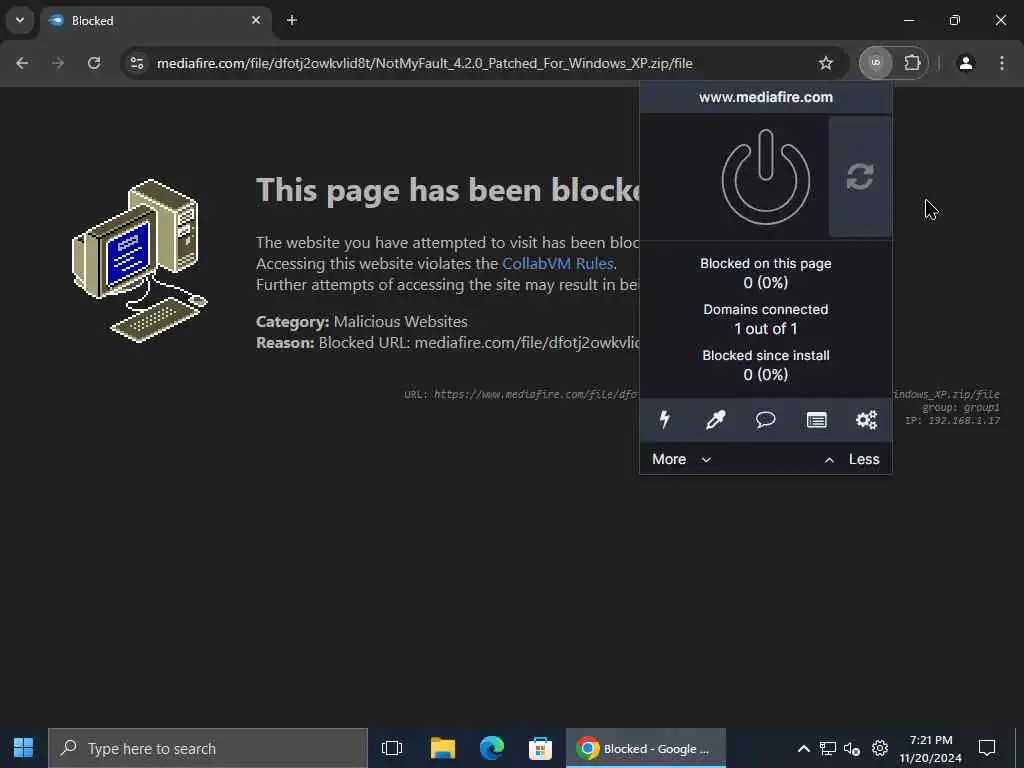Open the tab search dropdown
This screenshot has height=768, width=1024.
[20, 20]
